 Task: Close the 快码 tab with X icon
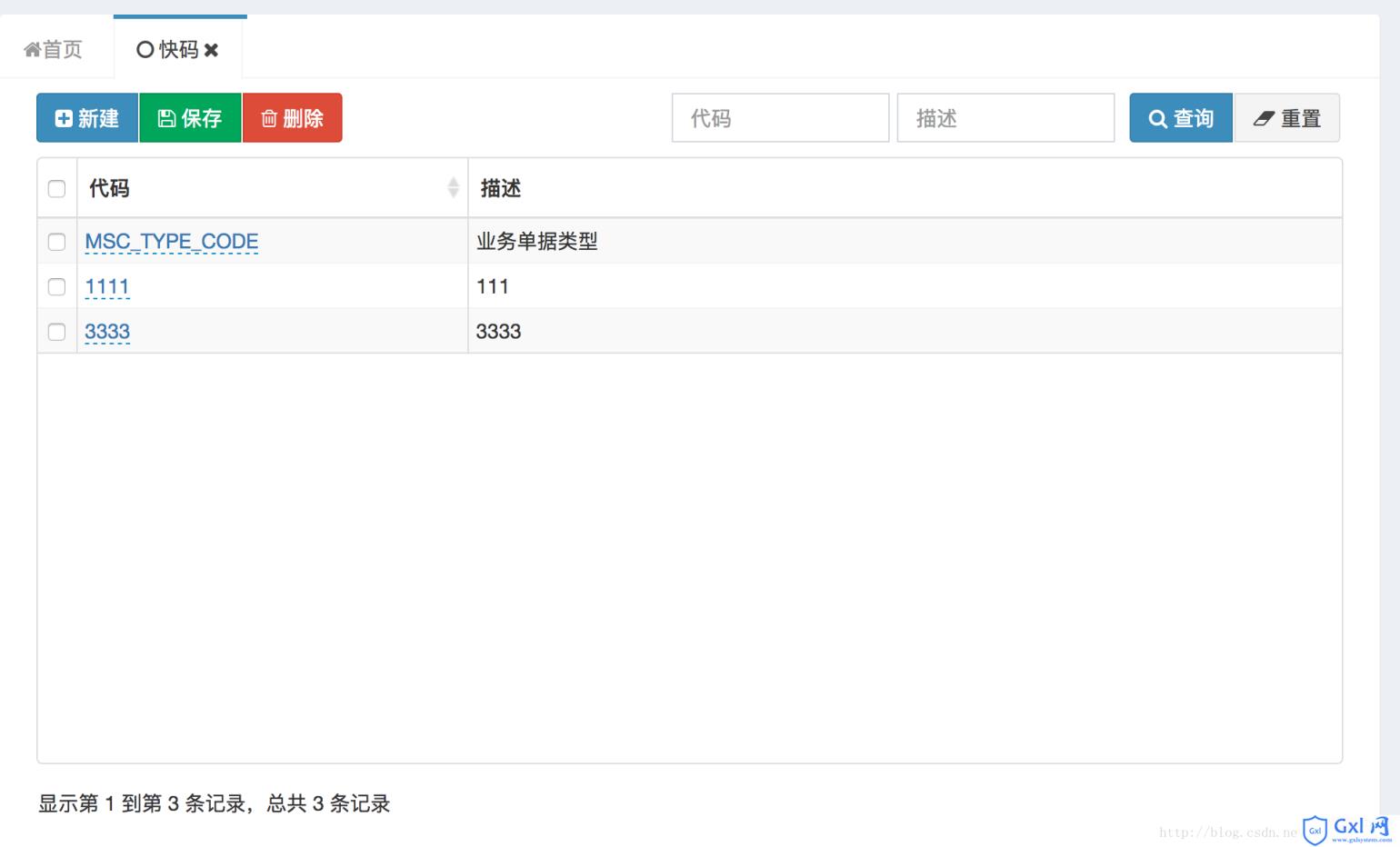(211, 50)
